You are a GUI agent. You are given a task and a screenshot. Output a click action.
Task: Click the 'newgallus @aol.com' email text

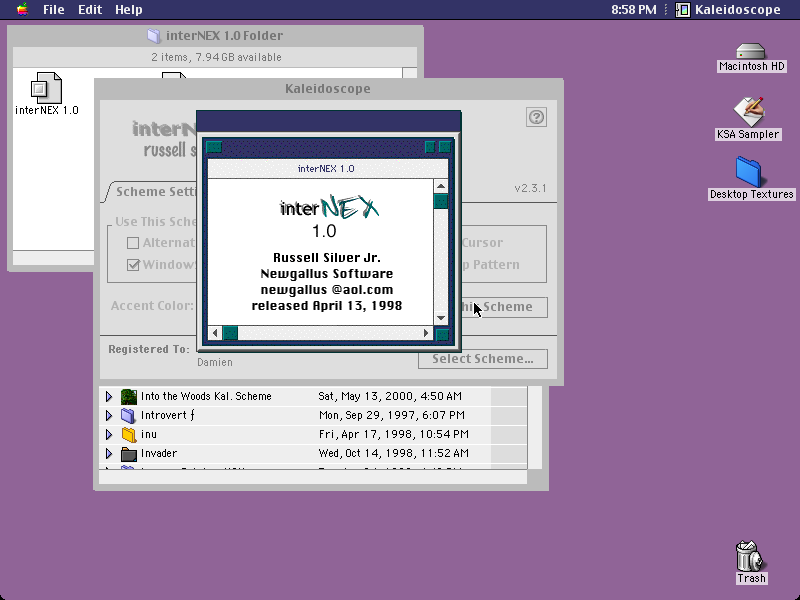tap(327, 290)
